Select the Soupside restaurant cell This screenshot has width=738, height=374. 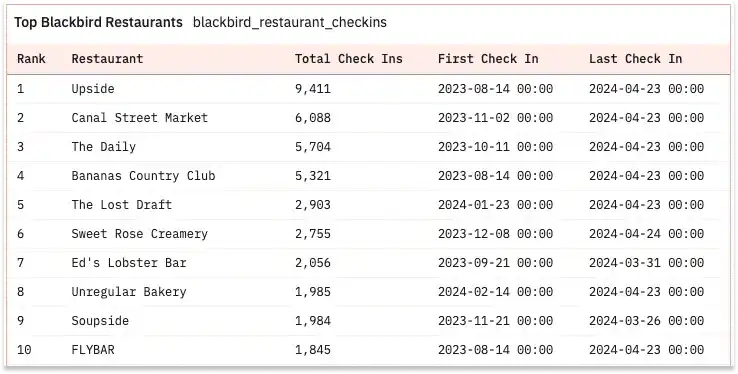(x=100, y=321)
